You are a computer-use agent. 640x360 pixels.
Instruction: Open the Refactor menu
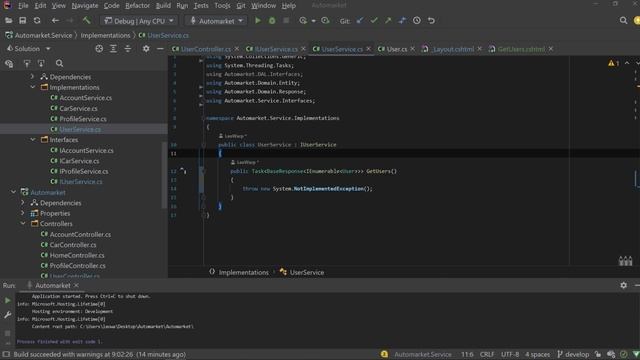tap(137, 6)
